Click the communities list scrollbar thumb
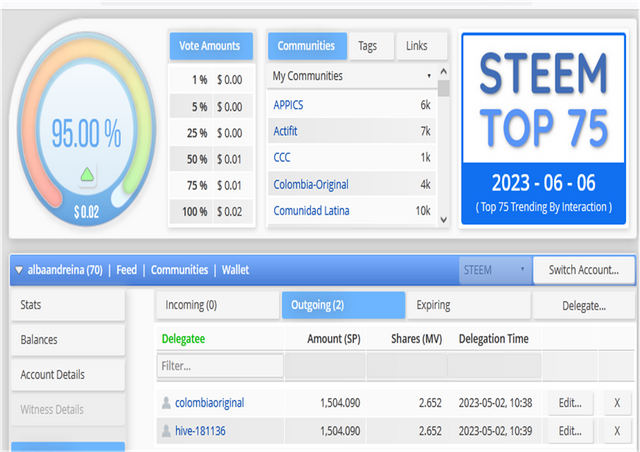 pos(443,88)
